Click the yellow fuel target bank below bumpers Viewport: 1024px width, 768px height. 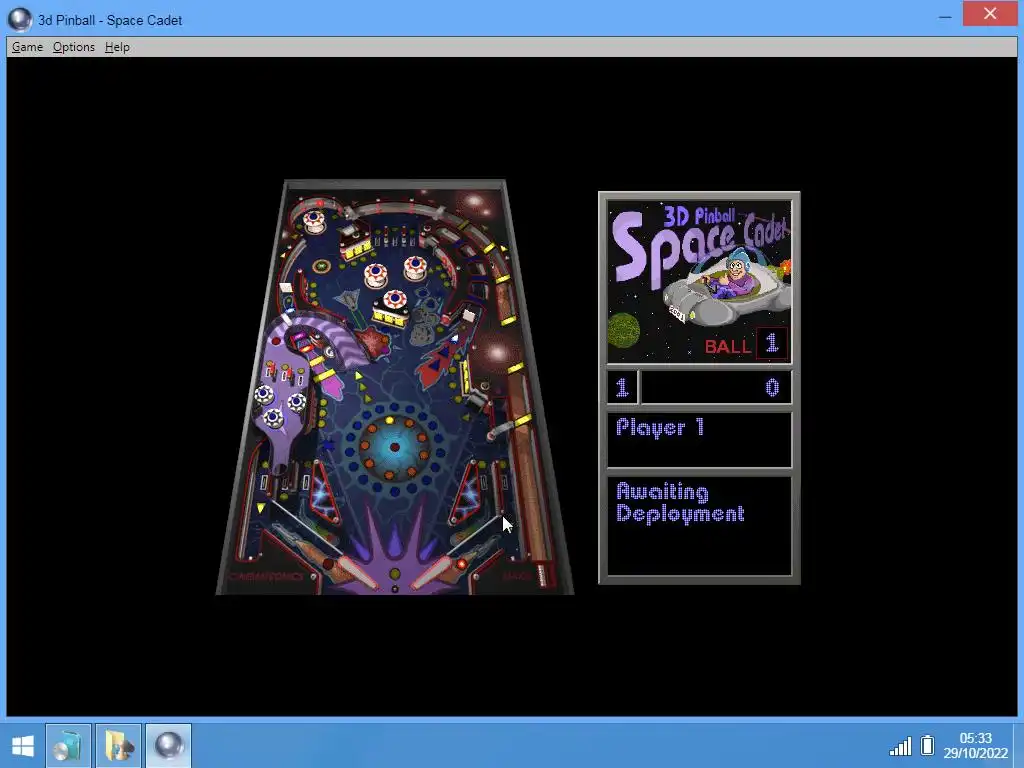click(x=390, y=317)
